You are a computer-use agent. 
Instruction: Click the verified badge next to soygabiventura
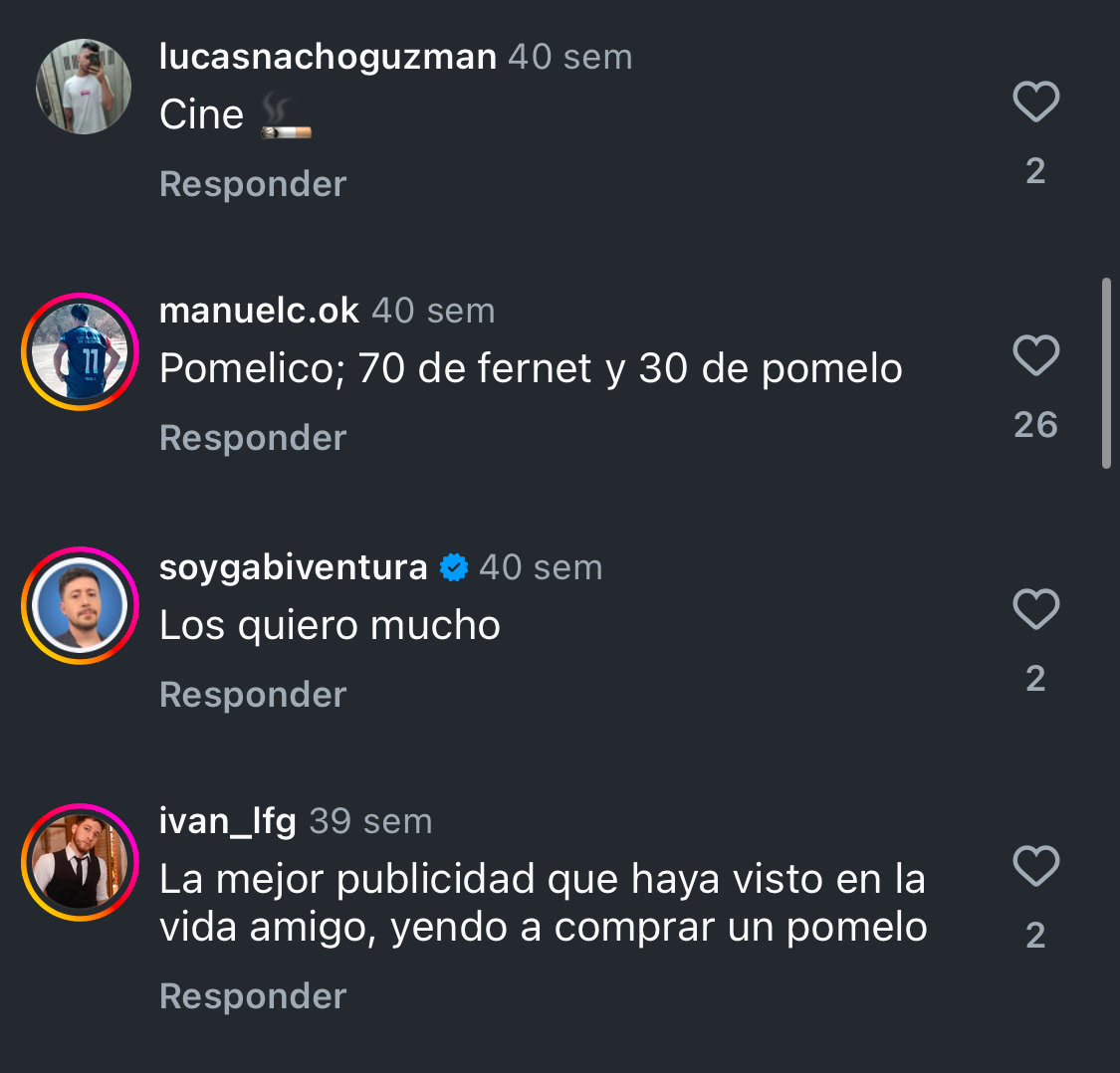(x=454, y=567)
